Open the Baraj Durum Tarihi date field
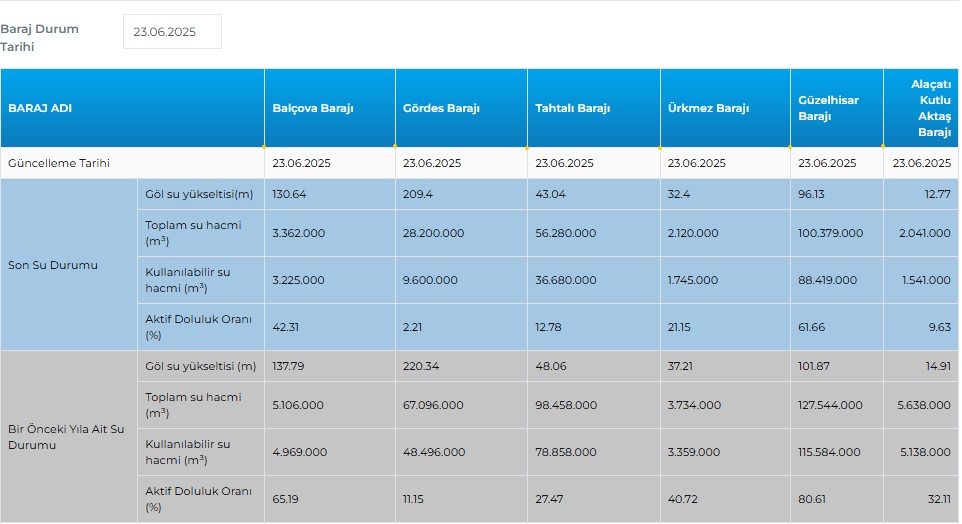Viewport: 962px width, 524px height. point(172,32)
